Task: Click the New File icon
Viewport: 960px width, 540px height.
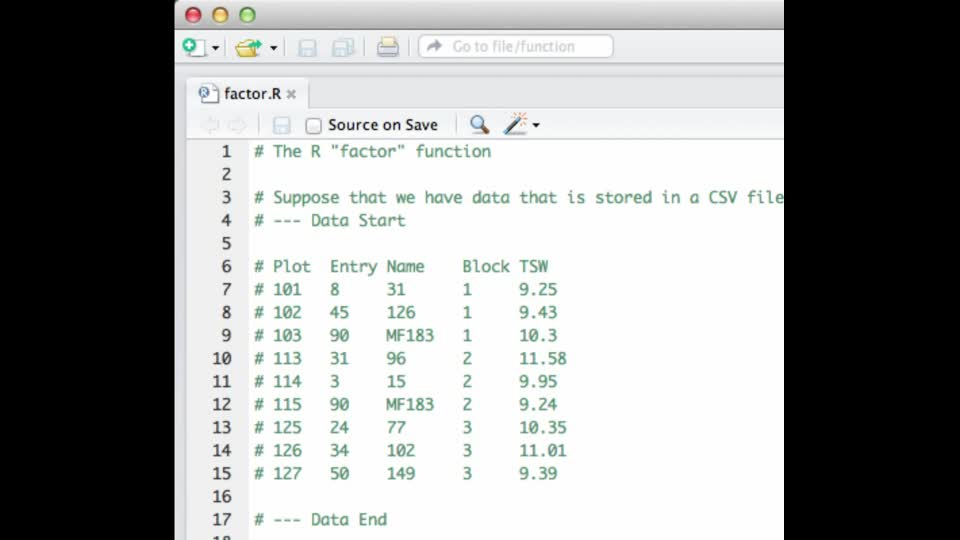Action: (194, 47)
